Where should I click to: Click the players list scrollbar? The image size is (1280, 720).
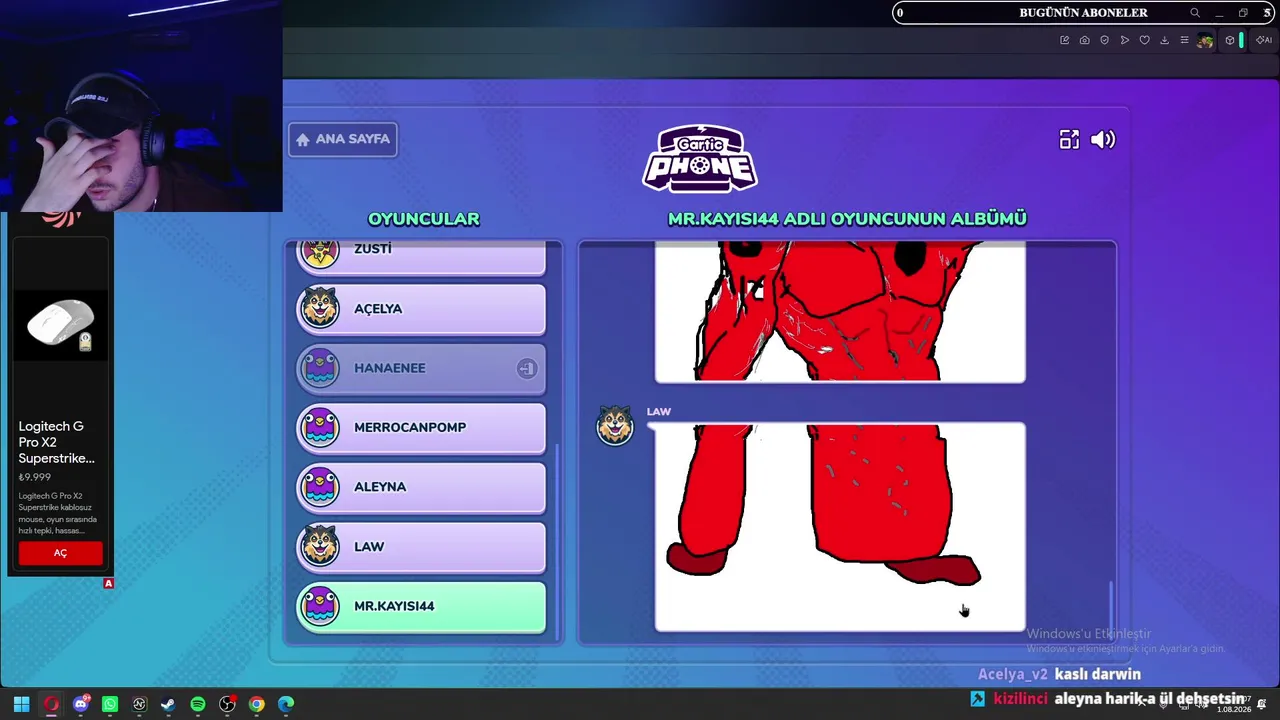pyautogui.click(x=558, y=540)
